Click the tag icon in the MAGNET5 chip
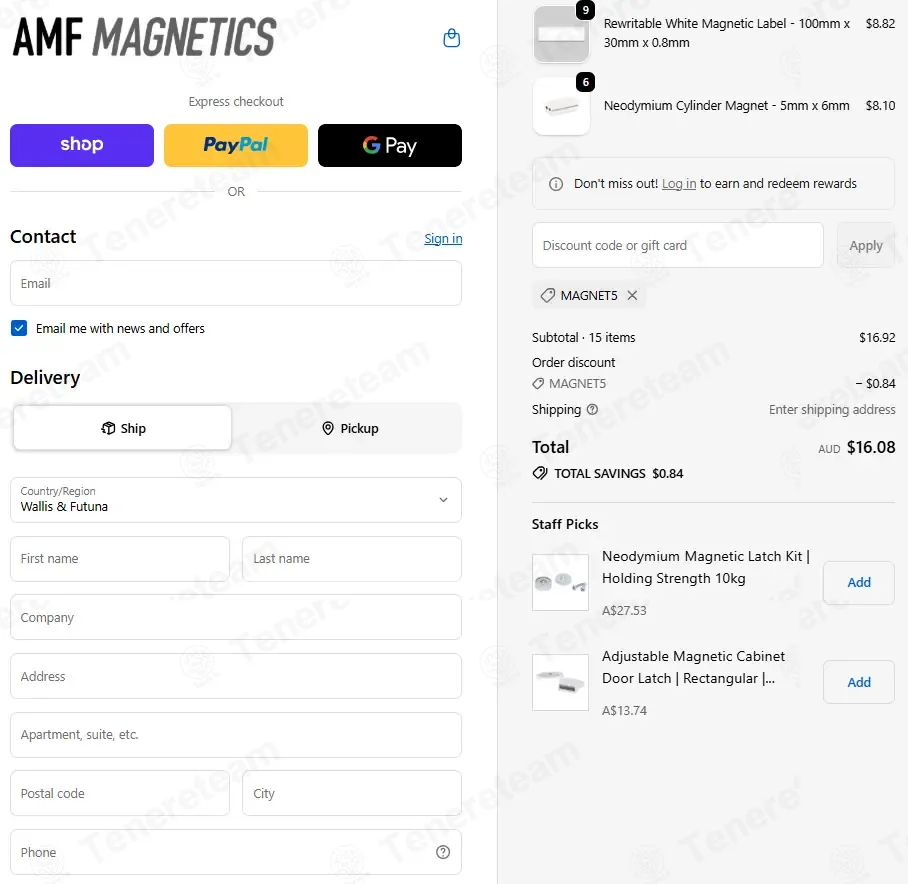908x884 pixels. point(547,295)
